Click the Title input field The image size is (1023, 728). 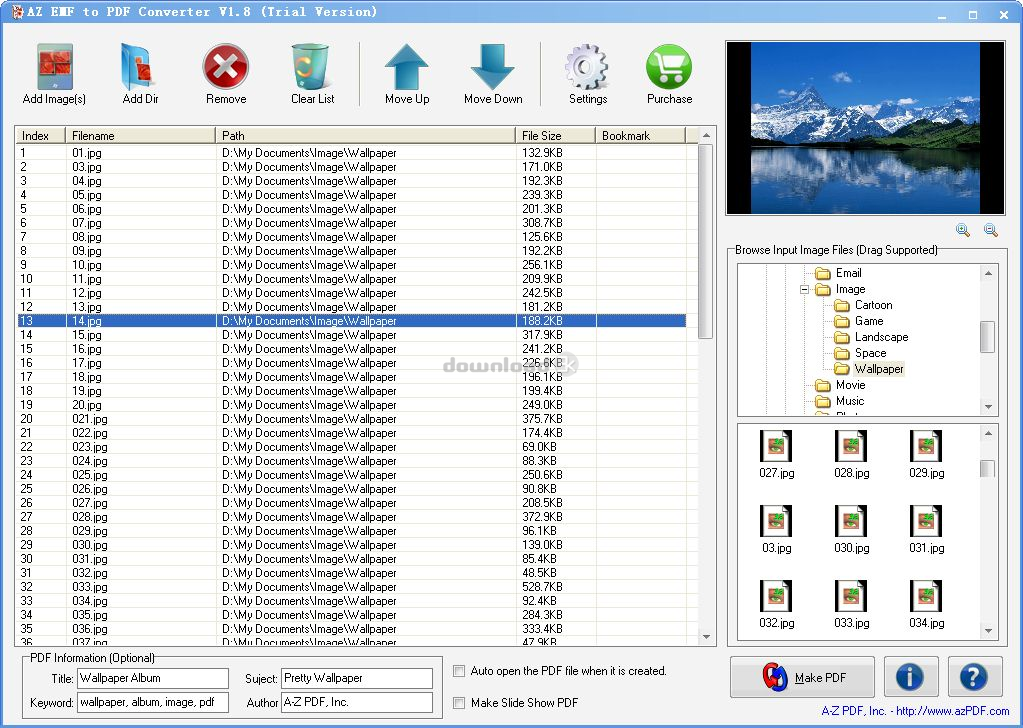153,678
